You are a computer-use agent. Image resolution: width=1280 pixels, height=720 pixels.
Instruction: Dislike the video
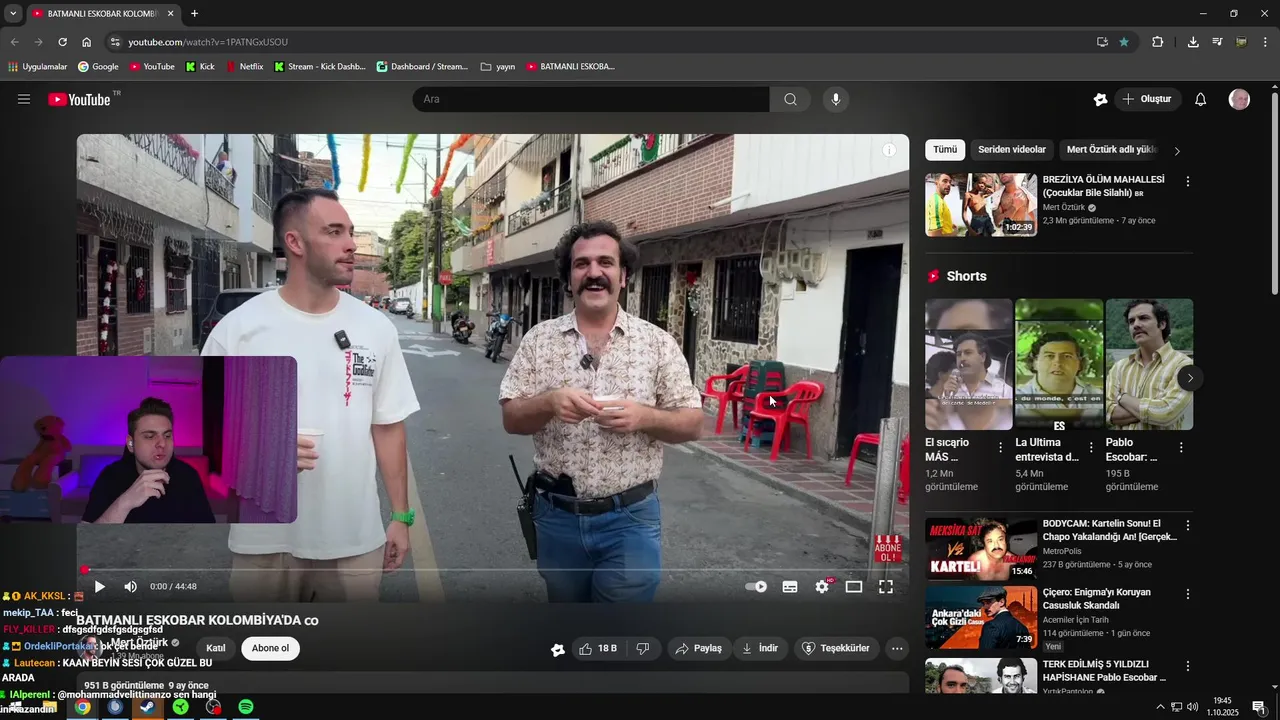pos(643,648)
